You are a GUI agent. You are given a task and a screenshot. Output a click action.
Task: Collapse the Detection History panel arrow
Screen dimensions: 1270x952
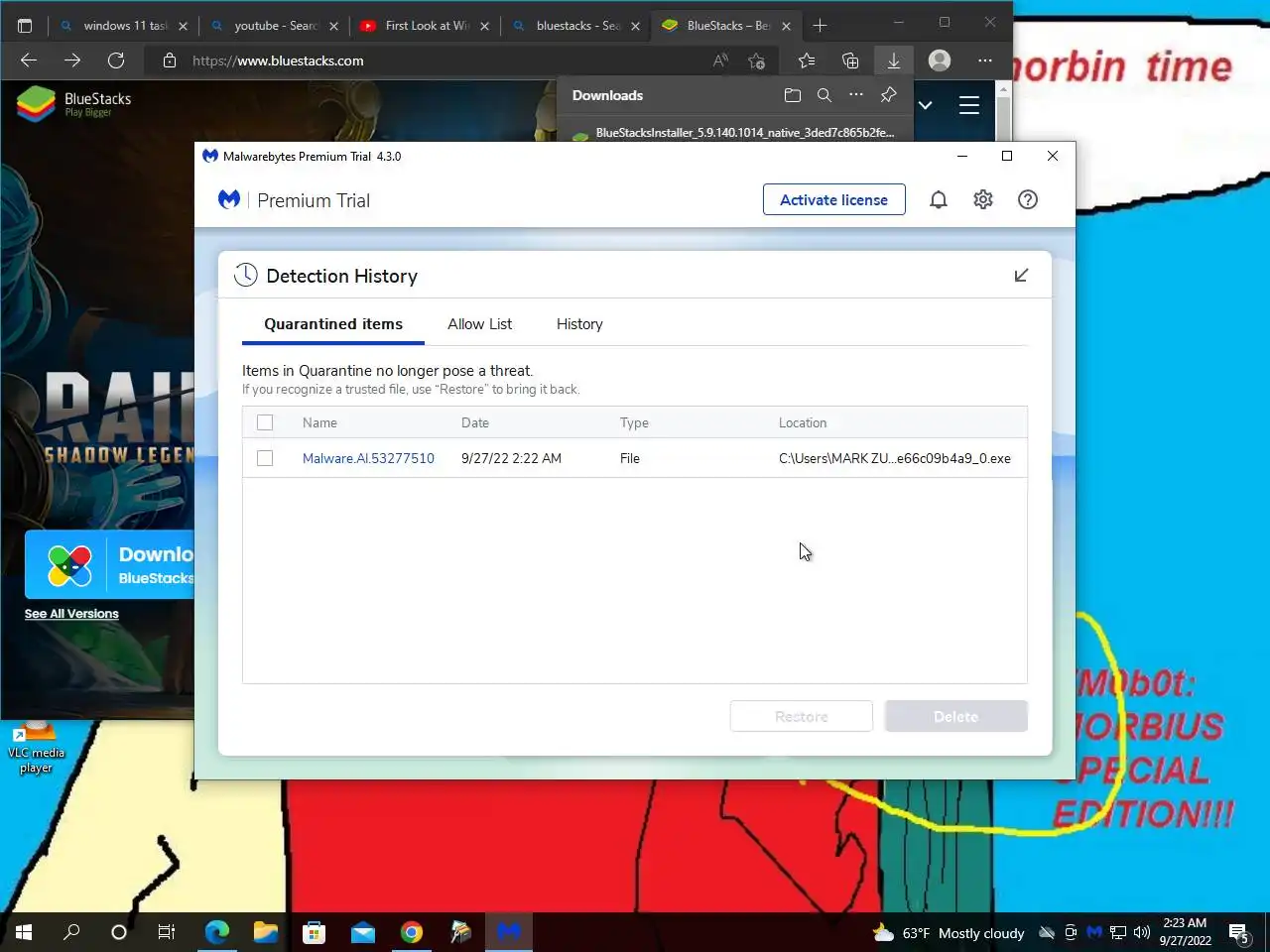[x=1021, y=275]
